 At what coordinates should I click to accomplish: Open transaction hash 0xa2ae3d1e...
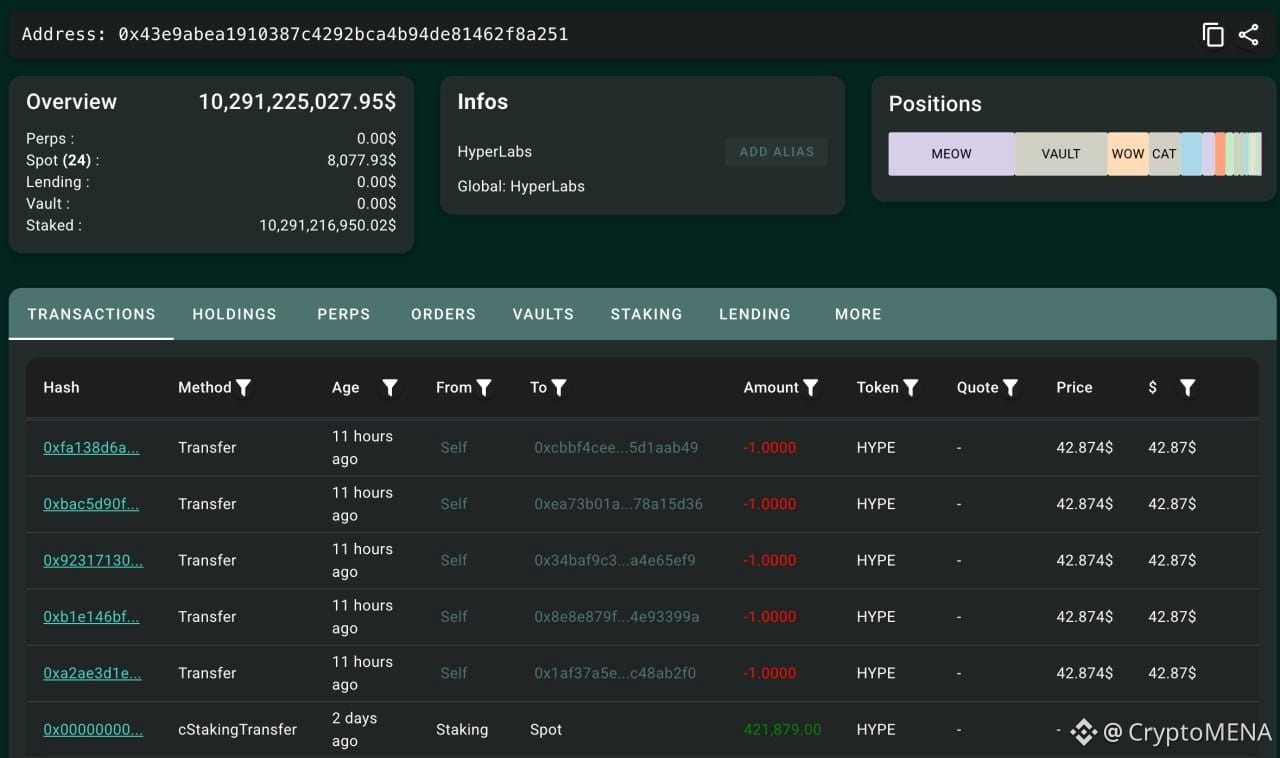92,673
